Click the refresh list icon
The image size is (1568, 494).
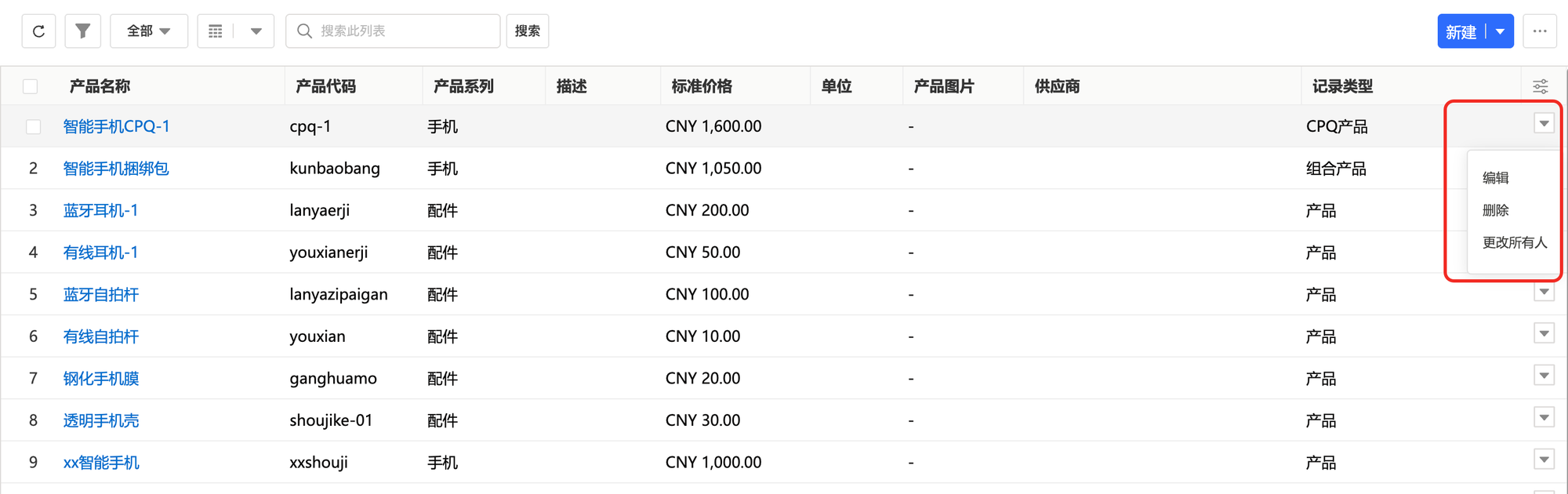38,31
